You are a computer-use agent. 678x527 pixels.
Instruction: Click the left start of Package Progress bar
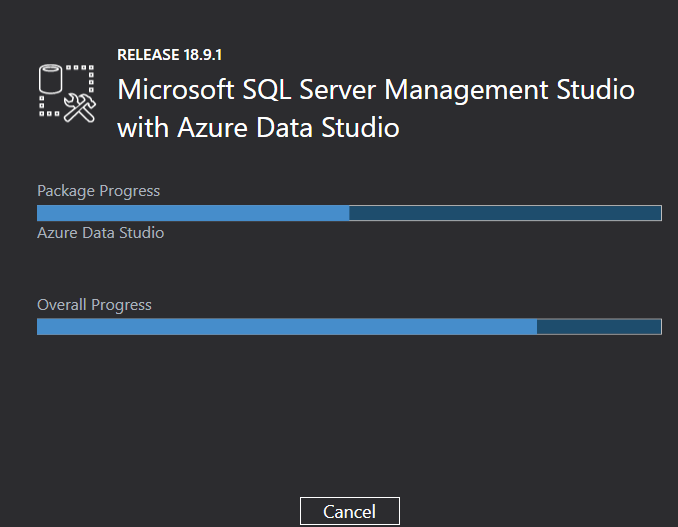click(40, 213)
